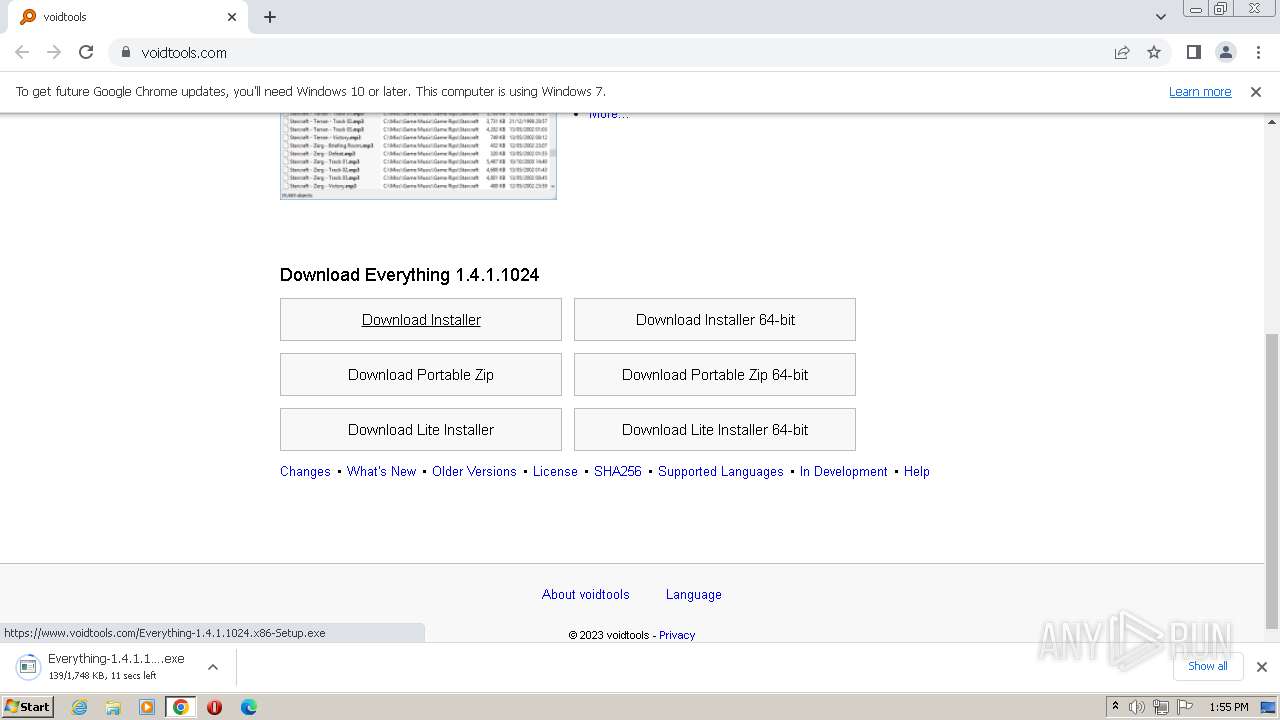
Task: Open Supported Languages link
Action: [x=721, y=472]
